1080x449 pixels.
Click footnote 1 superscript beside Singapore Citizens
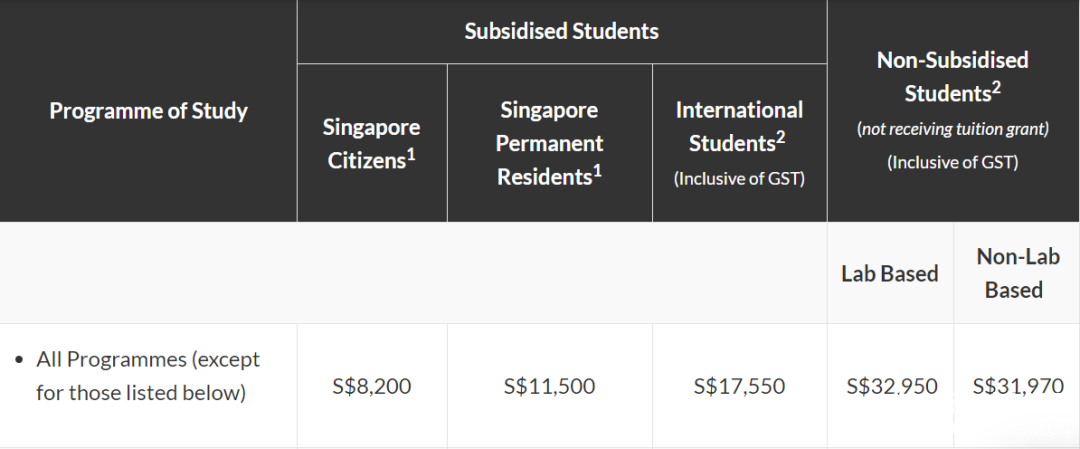pyautogui.click(x=411, y=152)
